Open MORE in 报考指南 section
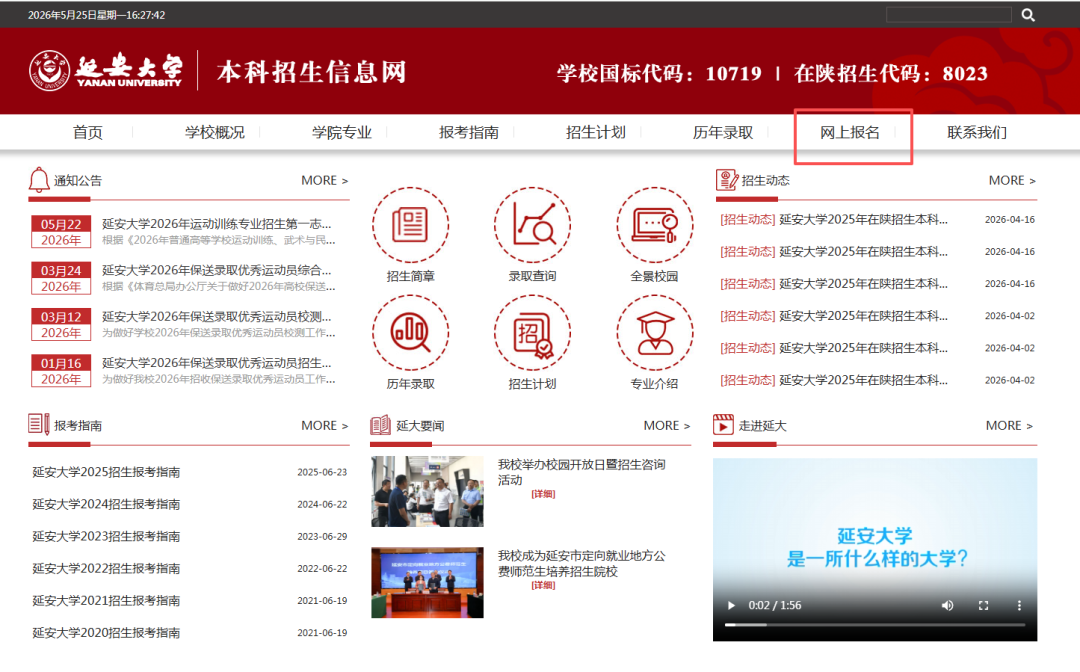Viewport: 1080px width, 672px height. 324,426
